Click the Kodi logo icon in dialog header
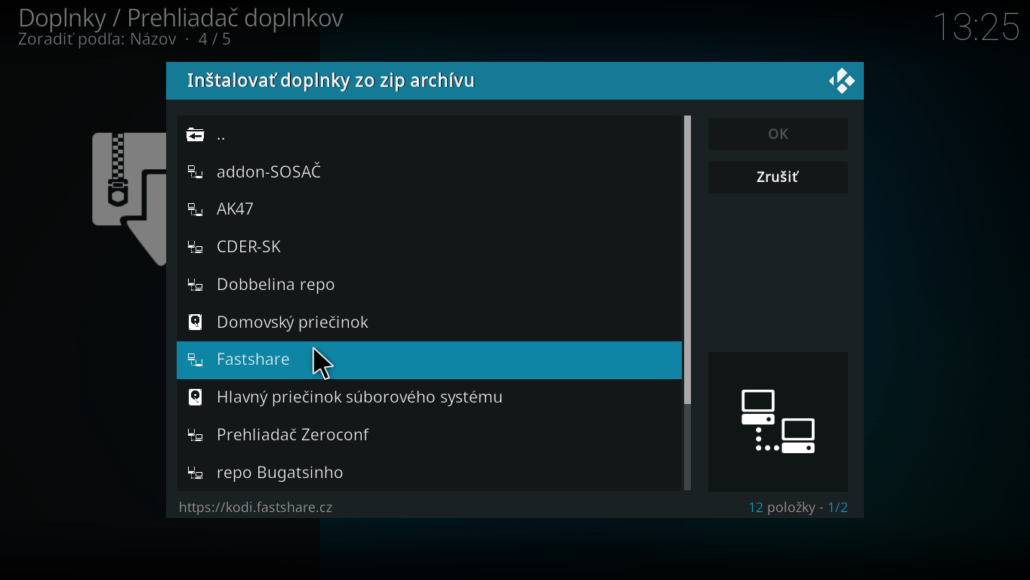This screenshot has width=1030, height=580. 841,80
